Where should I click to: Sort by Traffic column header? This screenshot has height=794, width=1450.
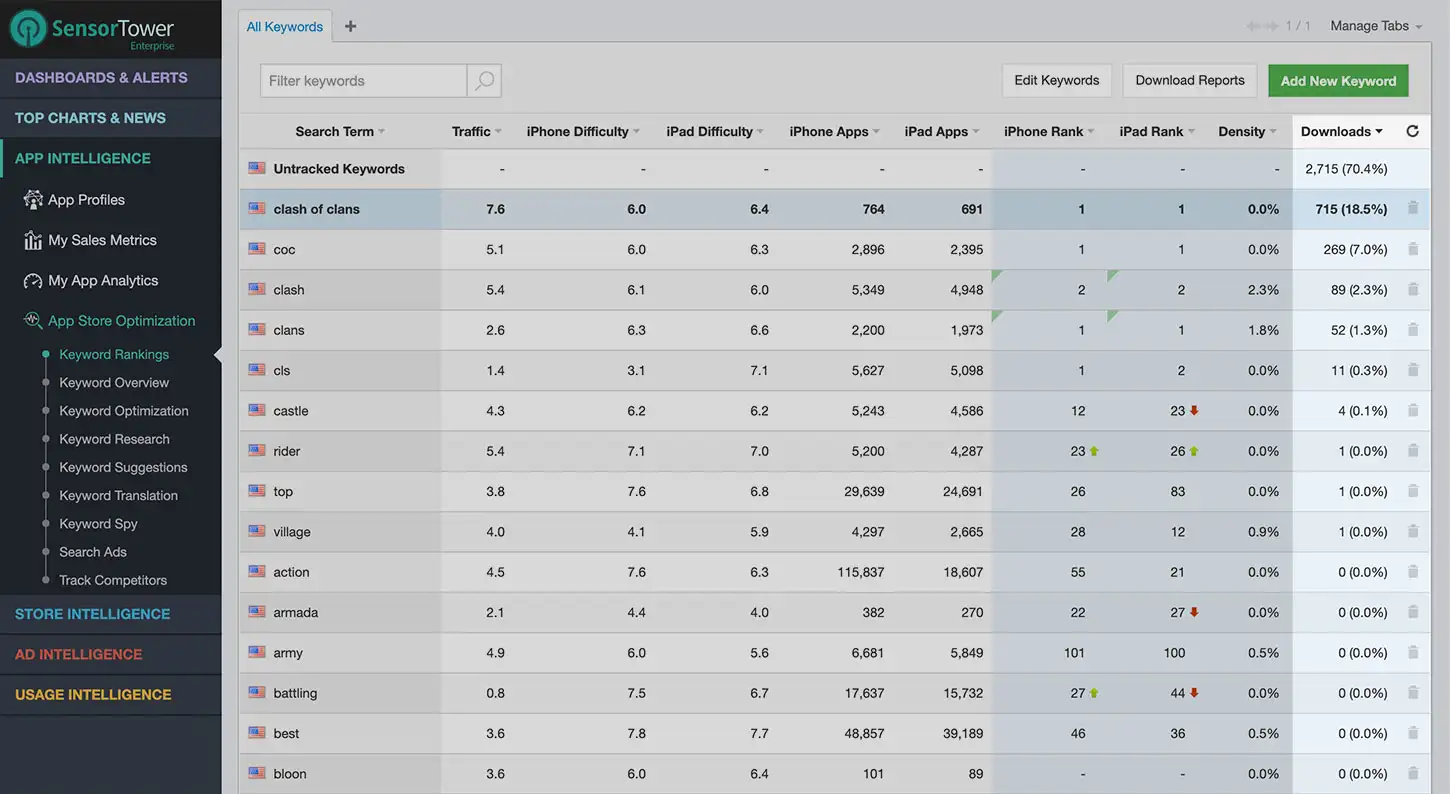coord(477,131)
